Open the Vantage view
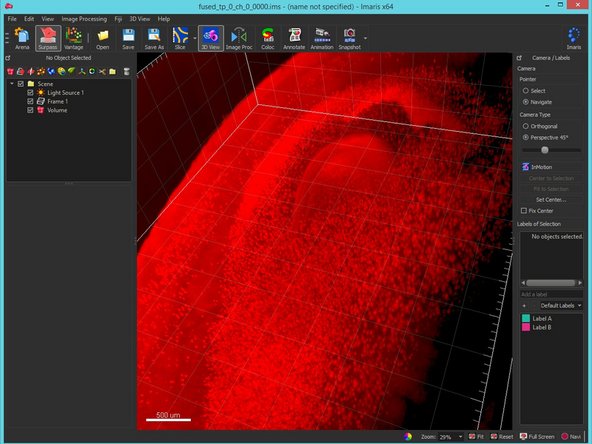Image resolution: width=592 pixels, height=444 pixels. click(74, 39)
